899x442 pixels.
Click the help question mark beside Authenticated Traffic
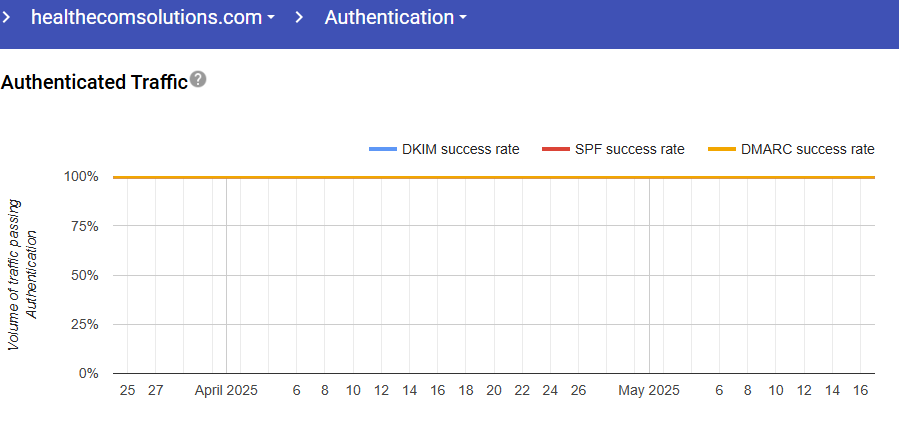tap(198, 80)
